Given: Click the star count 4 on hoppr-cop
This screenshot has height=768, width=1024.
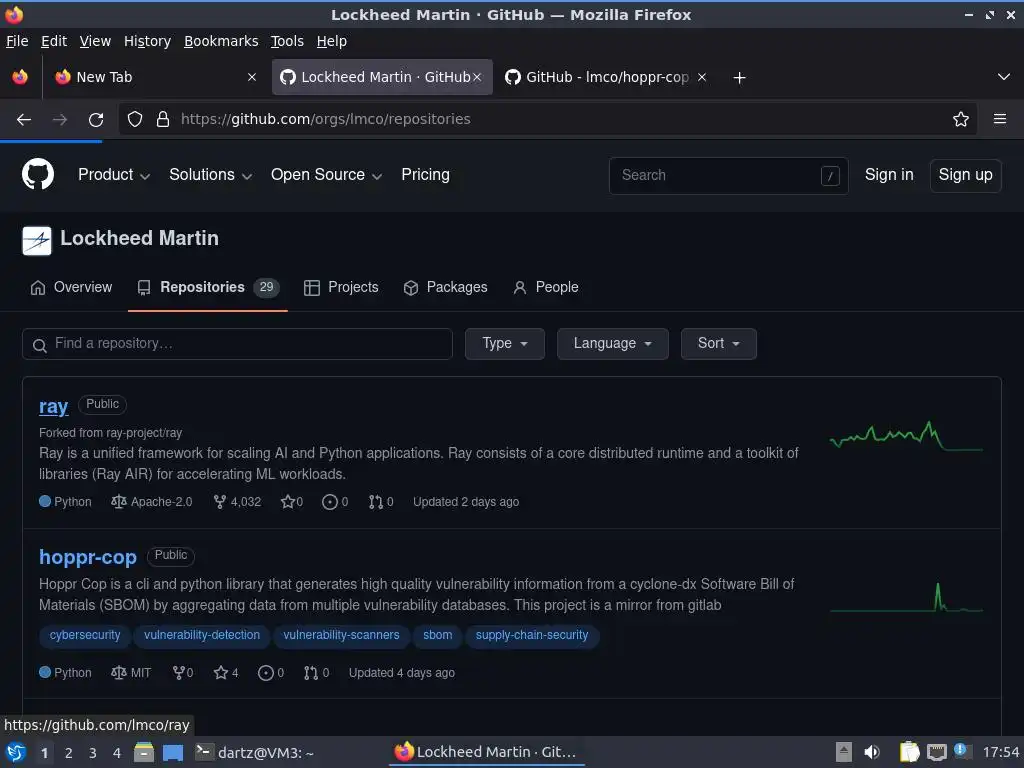Looking at the screenshot, I should [x=226, y=673].
